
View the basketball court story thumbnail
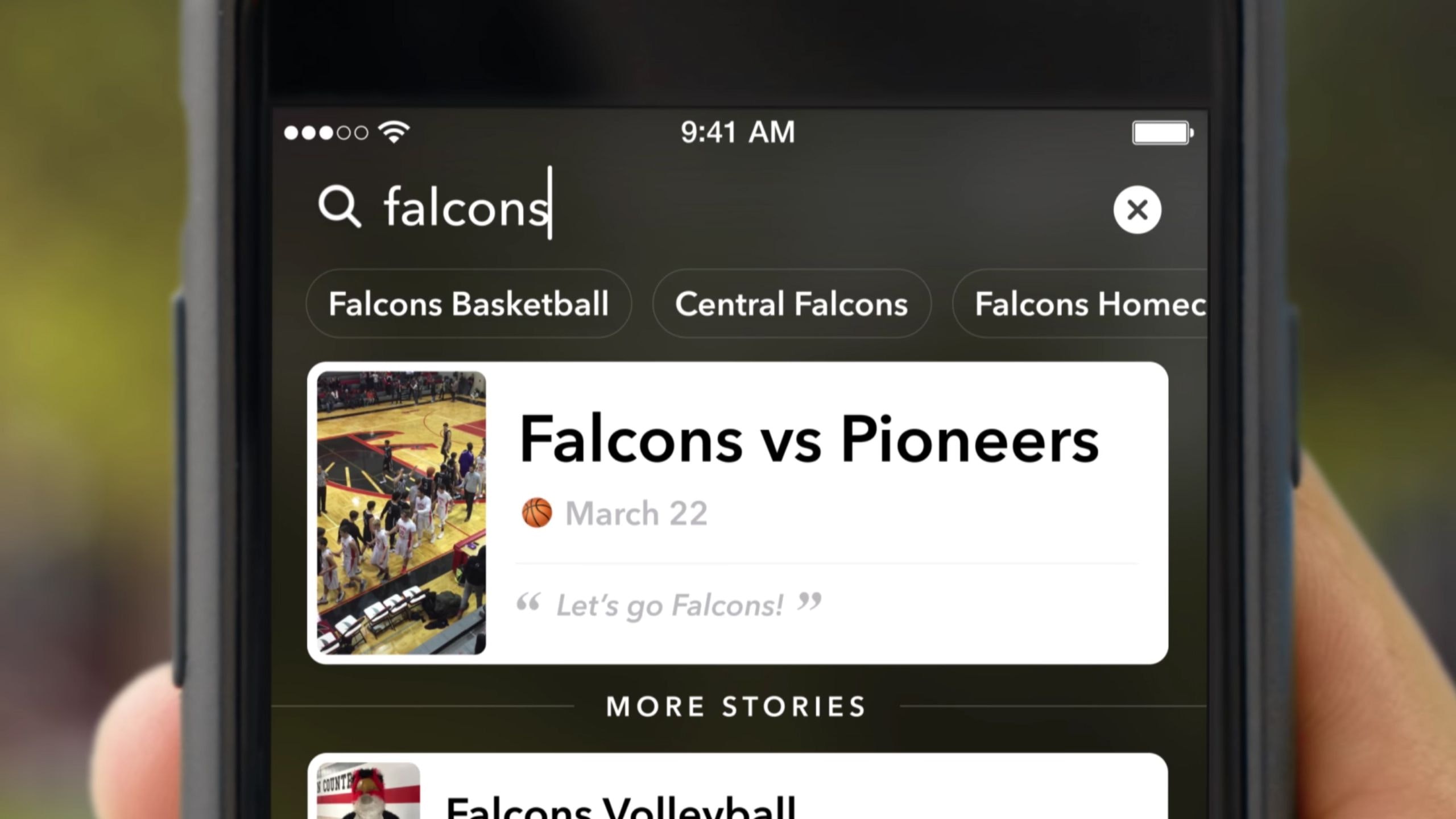point(402,512)
